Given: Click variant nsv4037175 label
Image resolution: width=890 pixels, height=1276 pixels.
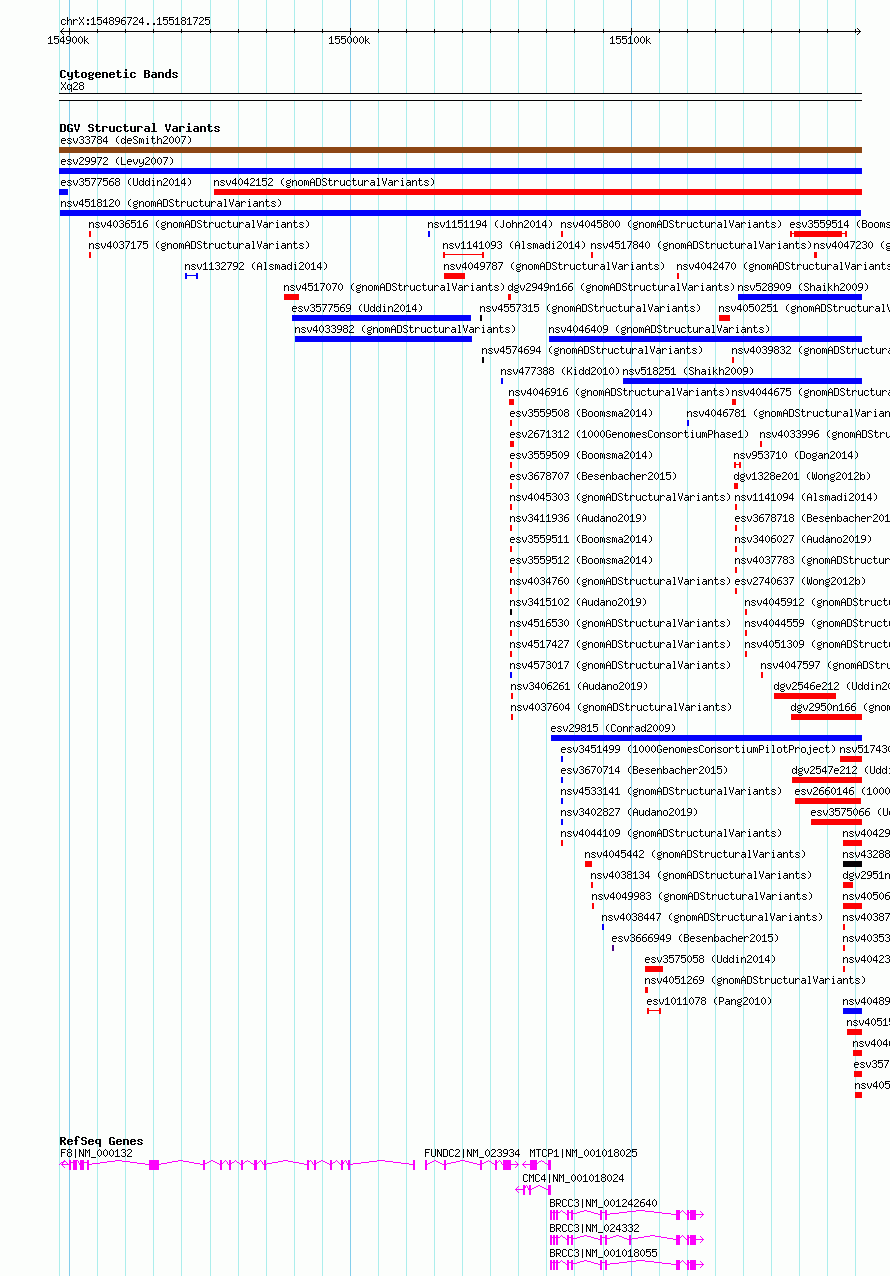Looking at the screenshot, I should 199,246.
